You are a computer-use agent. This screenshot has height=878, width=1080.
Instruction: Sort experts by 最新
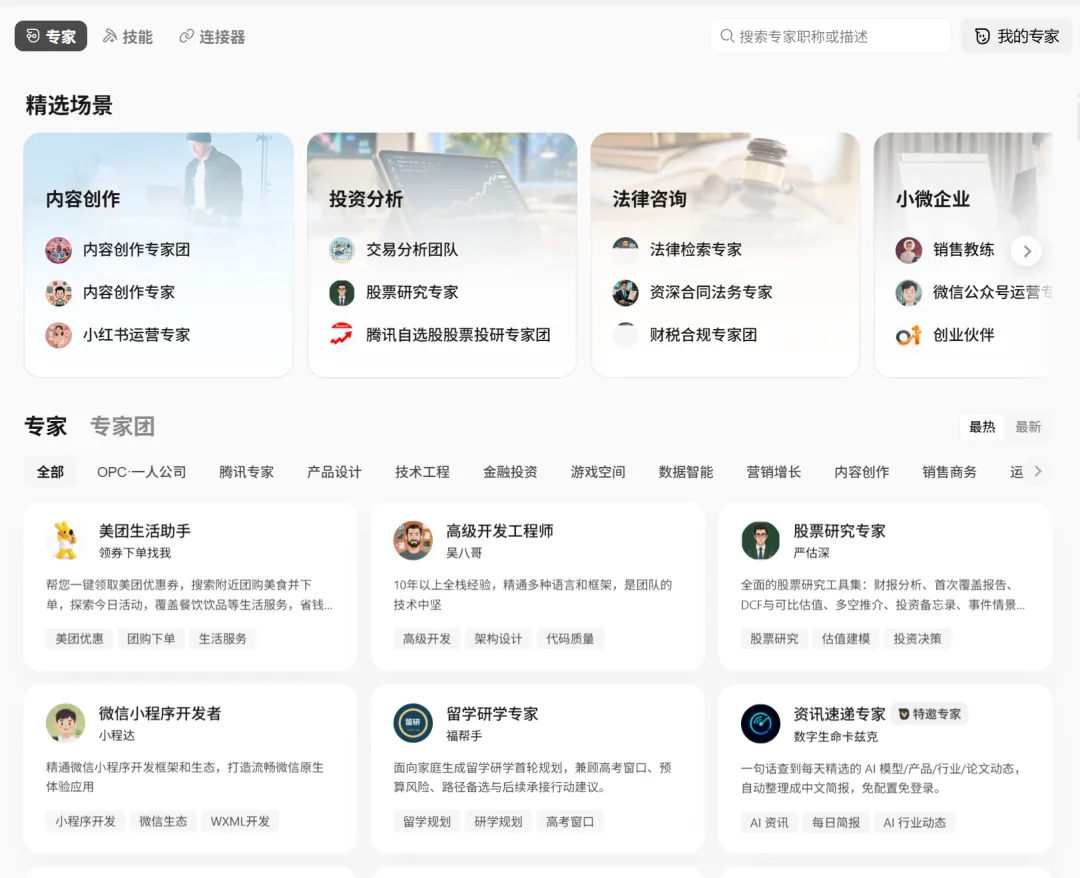click(1028, 427)
